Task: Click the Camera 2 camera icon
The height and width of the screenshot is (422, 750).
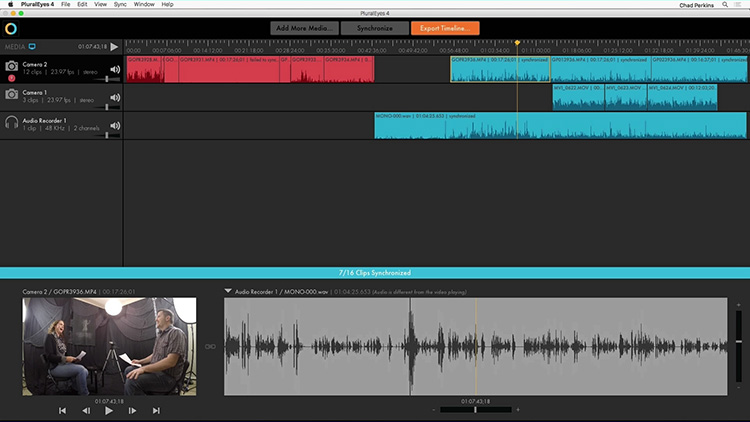Action: tap(11, 66)
